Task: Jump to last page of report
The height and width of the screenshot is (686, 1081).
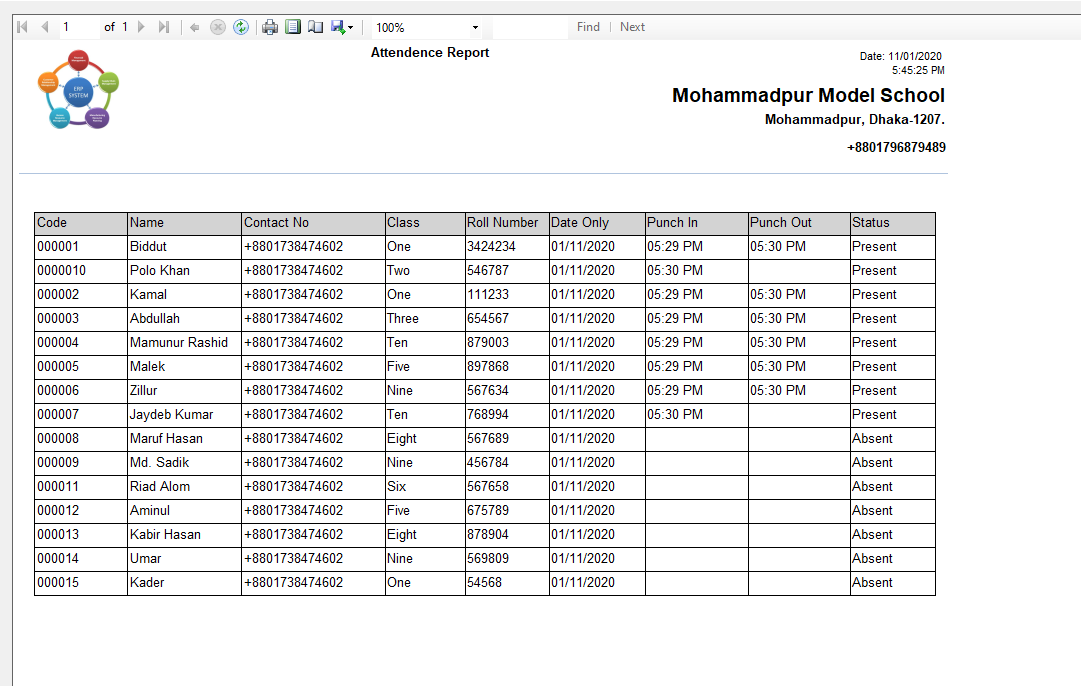Action: (x=163, y=27)
